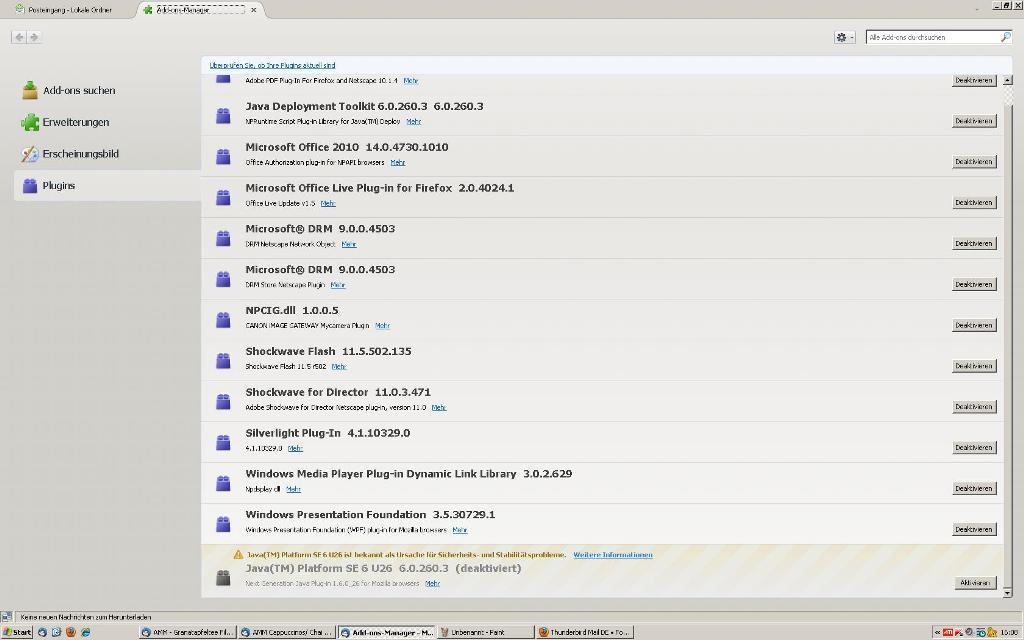Image resolution: width=1024 pixels, height=640 pixels.
Task: Click the NPCIG.dll plugin brick icon
Action: tap(223, 319)
